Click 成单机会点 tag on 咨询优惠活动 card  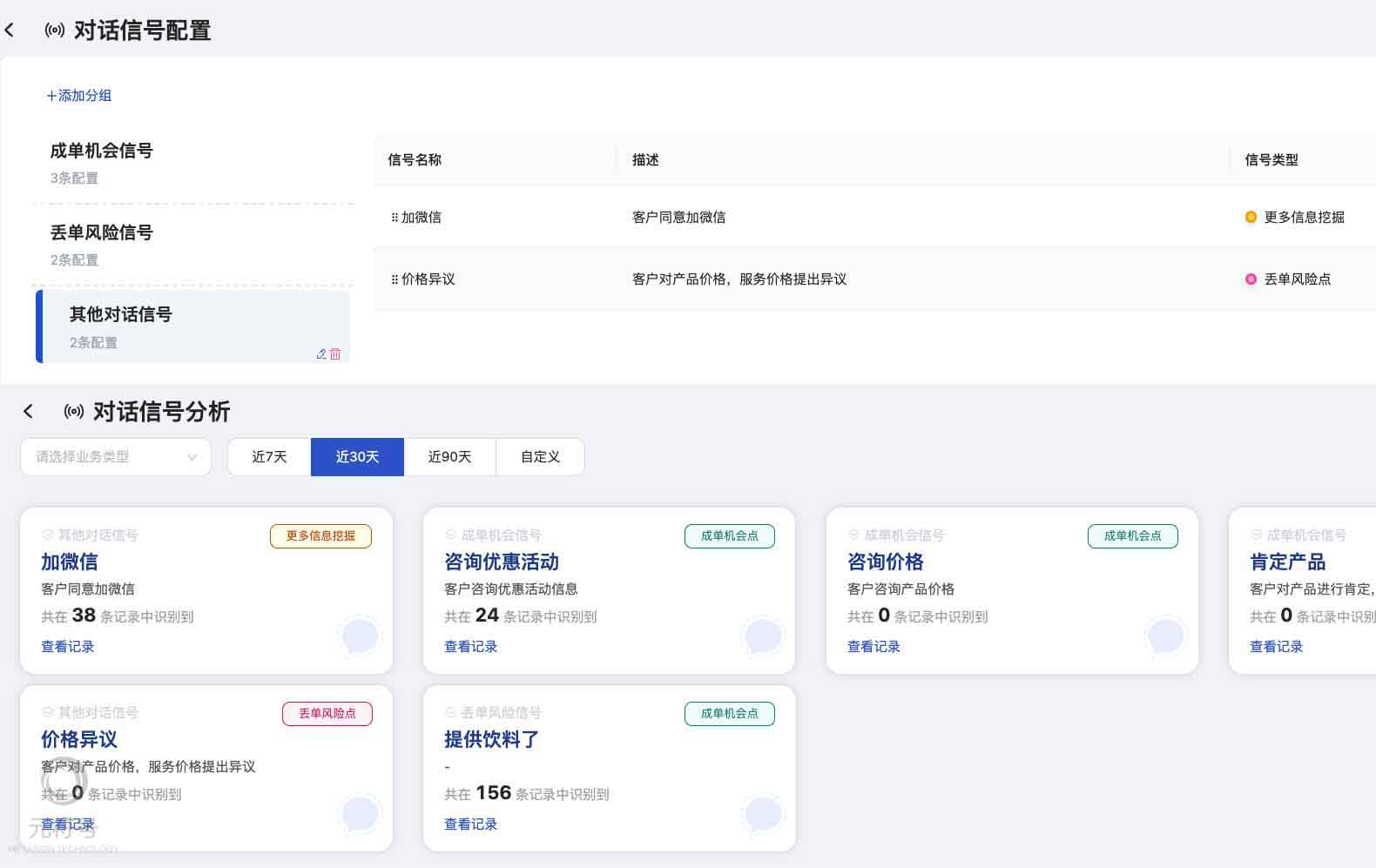(730, 536)
